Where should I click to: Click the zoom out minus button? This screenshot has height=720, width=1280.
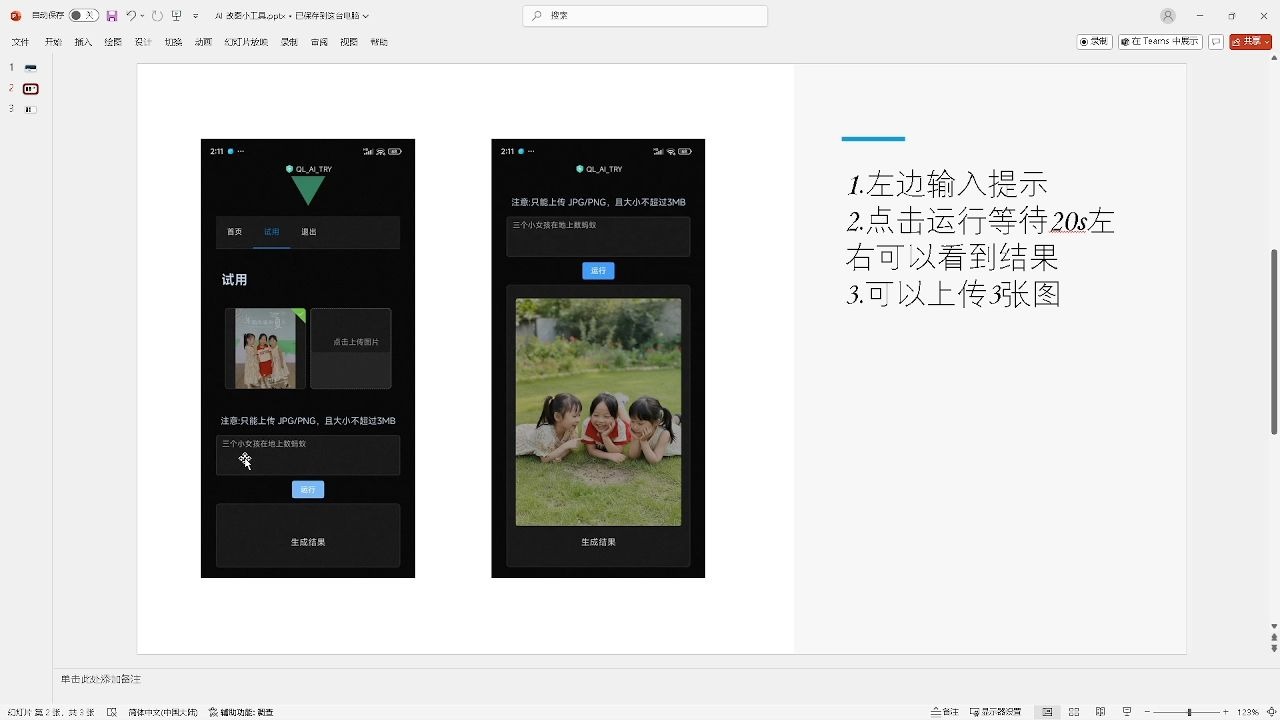click(1148, 712)
